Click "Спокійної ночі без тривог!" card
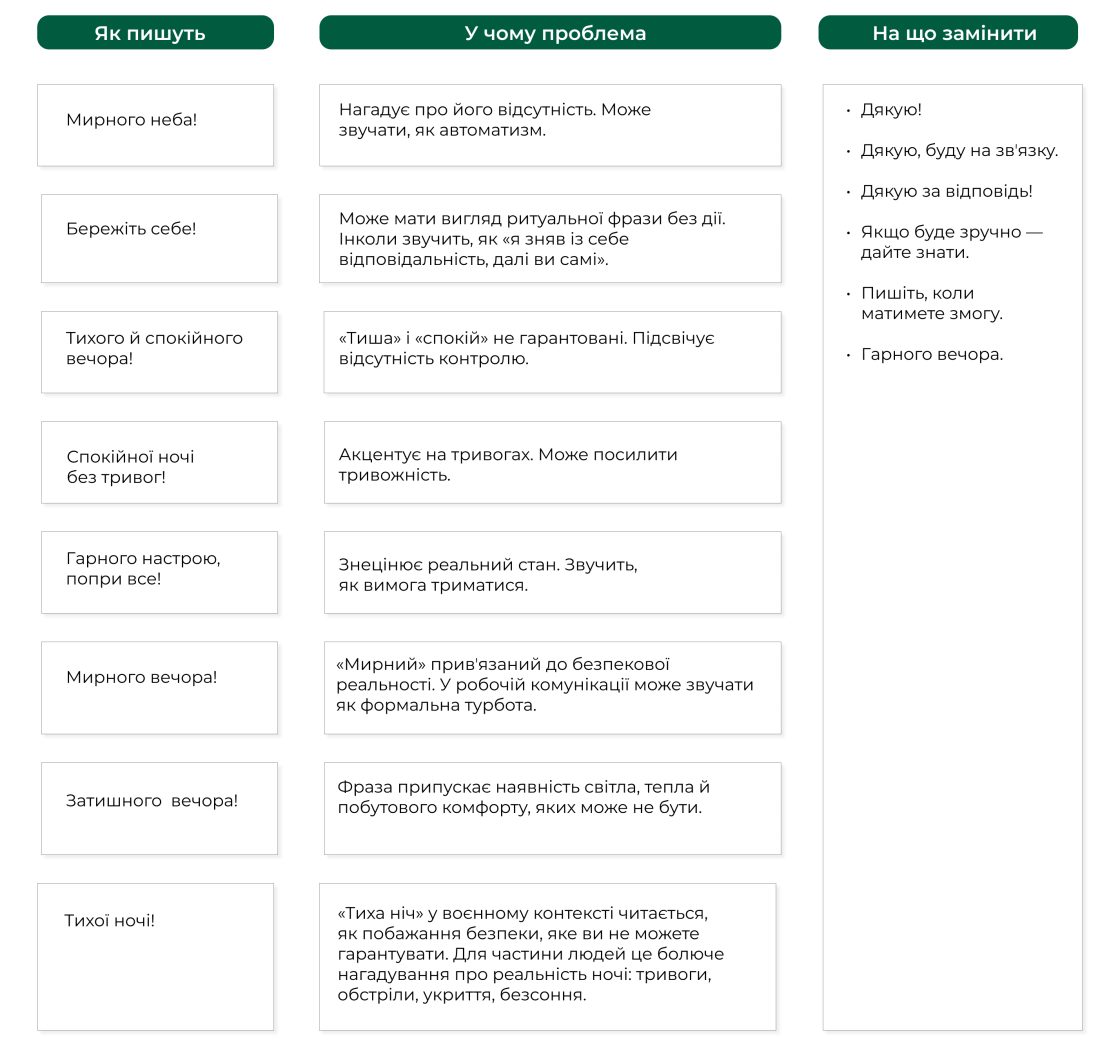The image size is (1120, 1058). click(159, 462)
